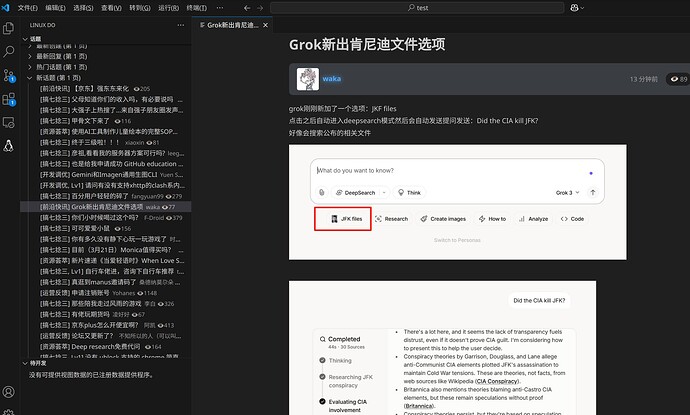This screenshot has width=690, height=415.
Task: Open the 文件(F) menu
Action: tap(28, 8)
